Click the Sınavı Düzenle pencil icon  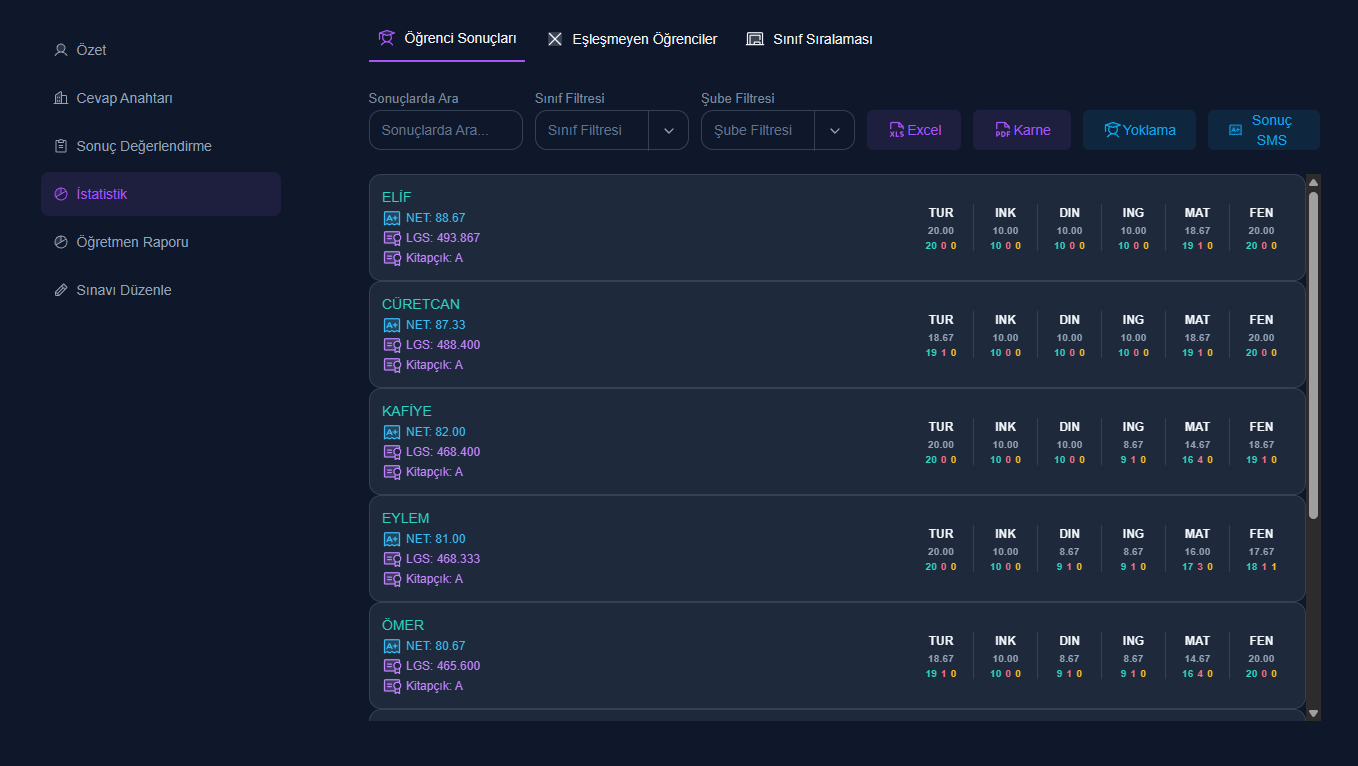tap(61, 290)
